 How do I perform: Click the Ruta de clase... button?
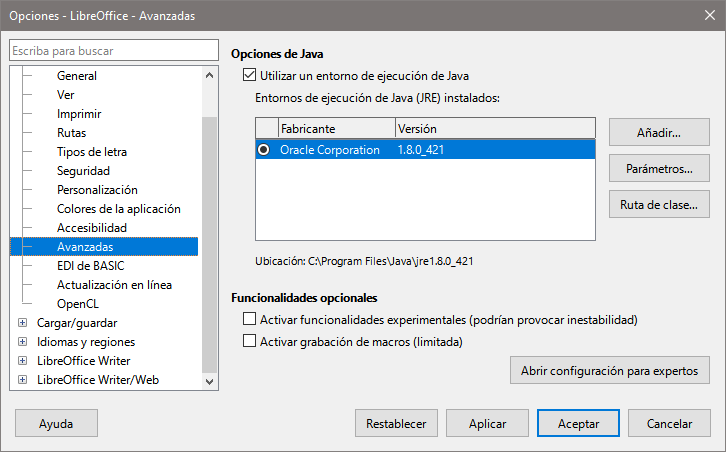[x=659, y=205]
